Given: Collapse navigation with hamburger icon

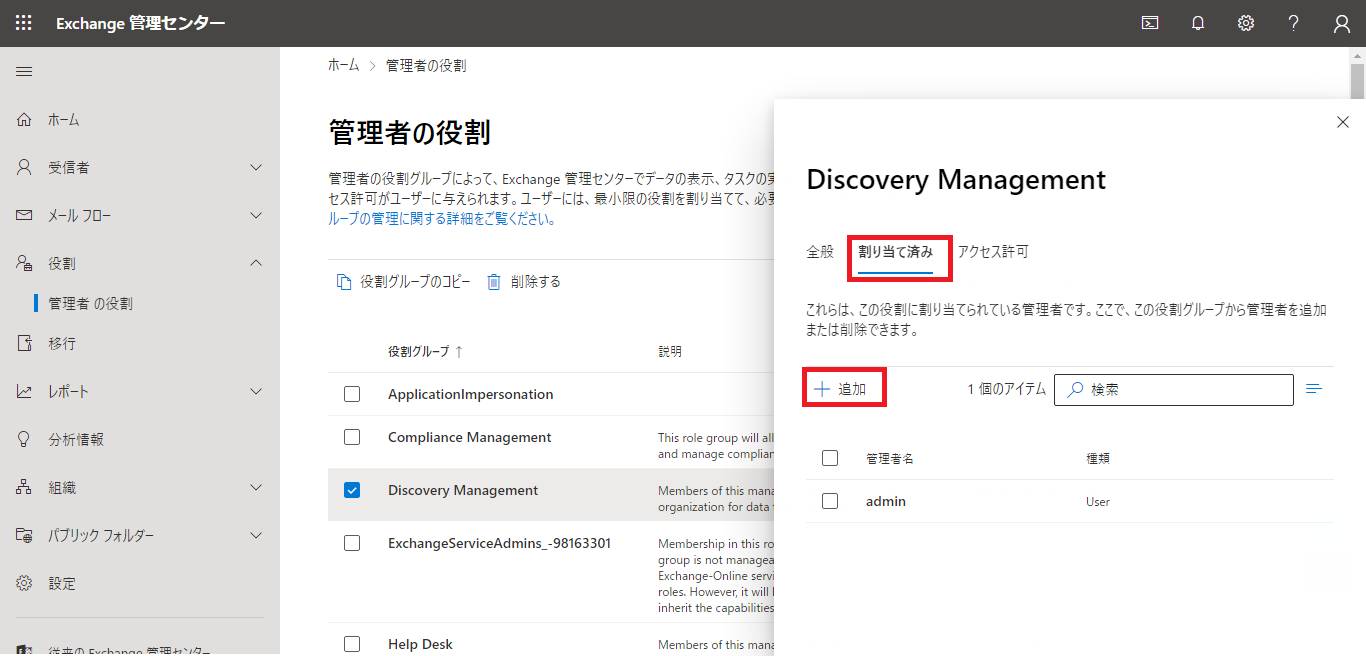Looking at the screenshot, I should (x=24, y=71).
